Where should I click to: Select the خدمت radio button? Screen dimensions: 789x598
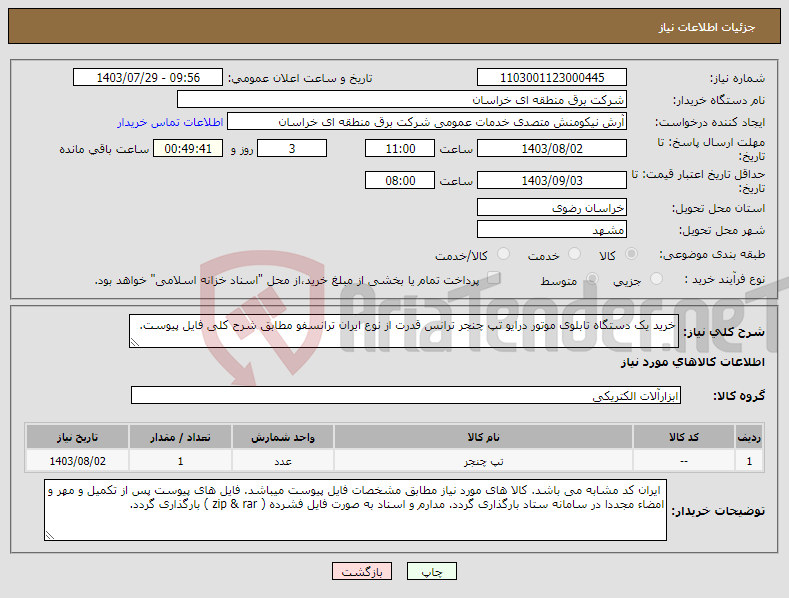click(x=574, y=254)
